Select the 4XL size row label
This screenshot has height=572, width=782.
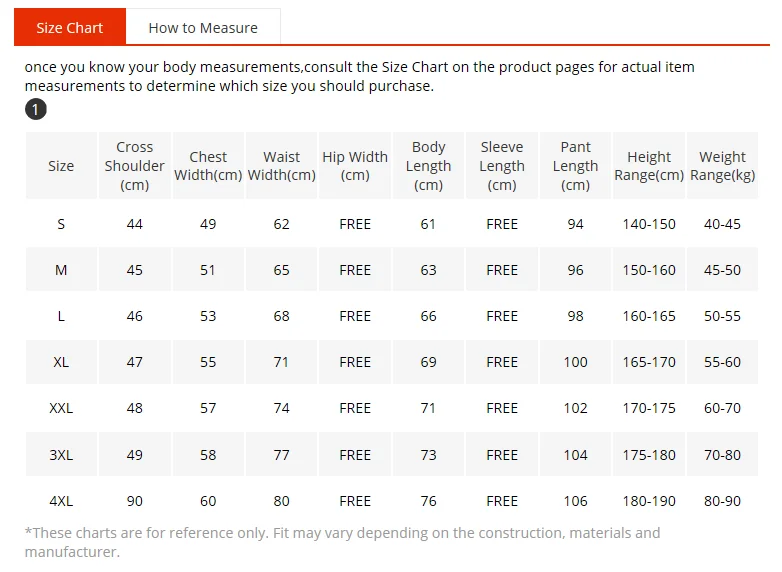[x=61, y=501]
